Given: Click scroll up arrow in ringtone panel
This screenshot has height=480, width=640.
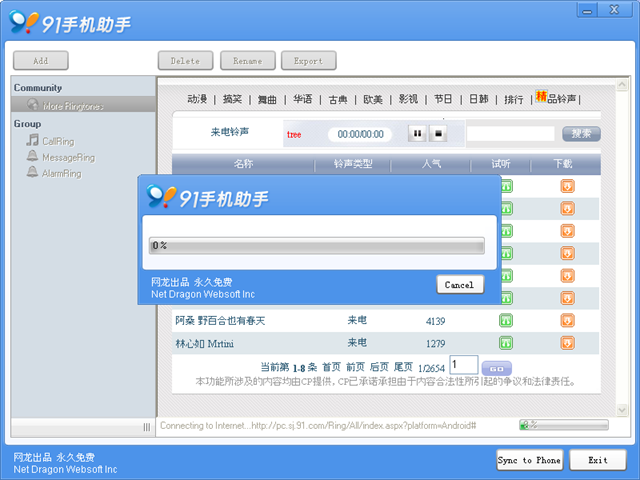Looking at the screenshot, I should point(622,84).
